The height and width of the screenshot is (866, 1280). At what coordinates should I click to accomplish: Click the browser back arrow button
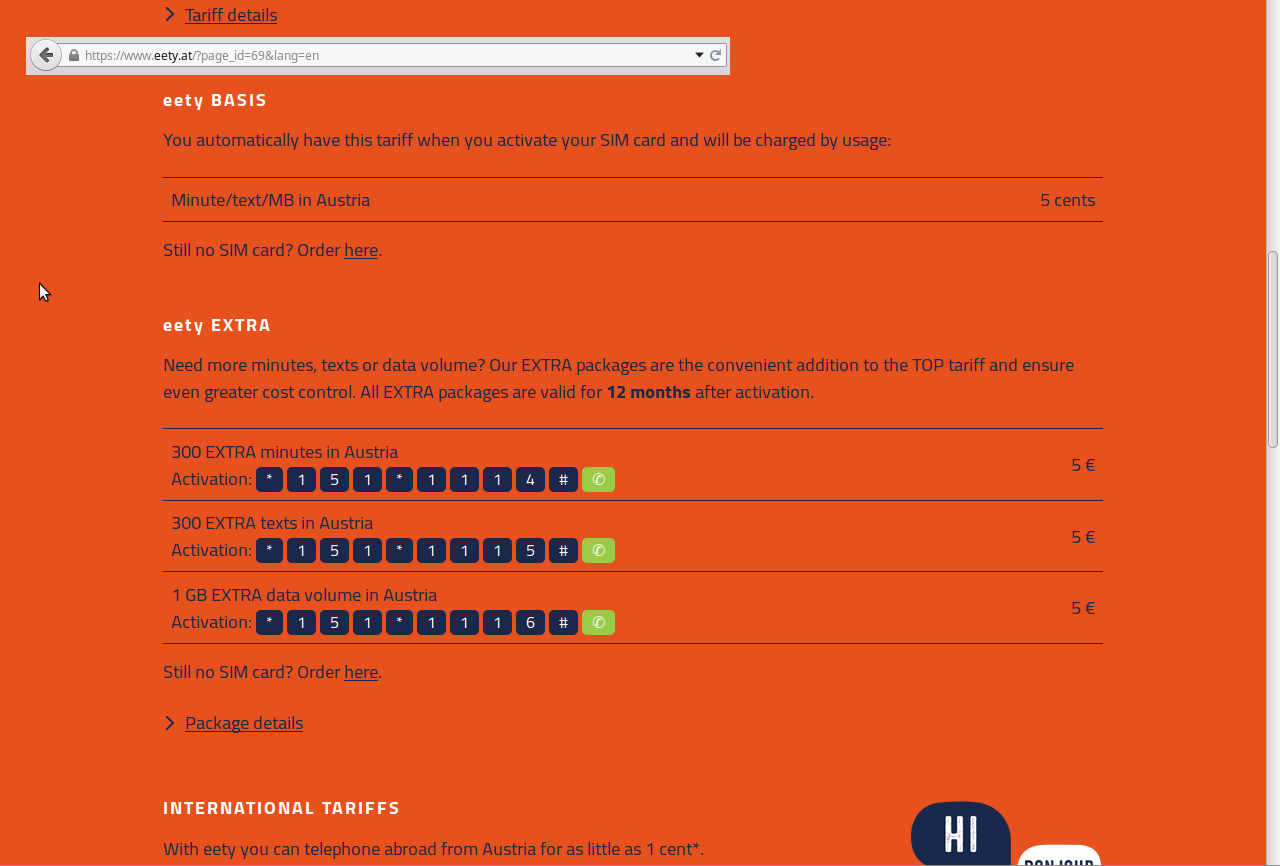click(x=46, y=55)
